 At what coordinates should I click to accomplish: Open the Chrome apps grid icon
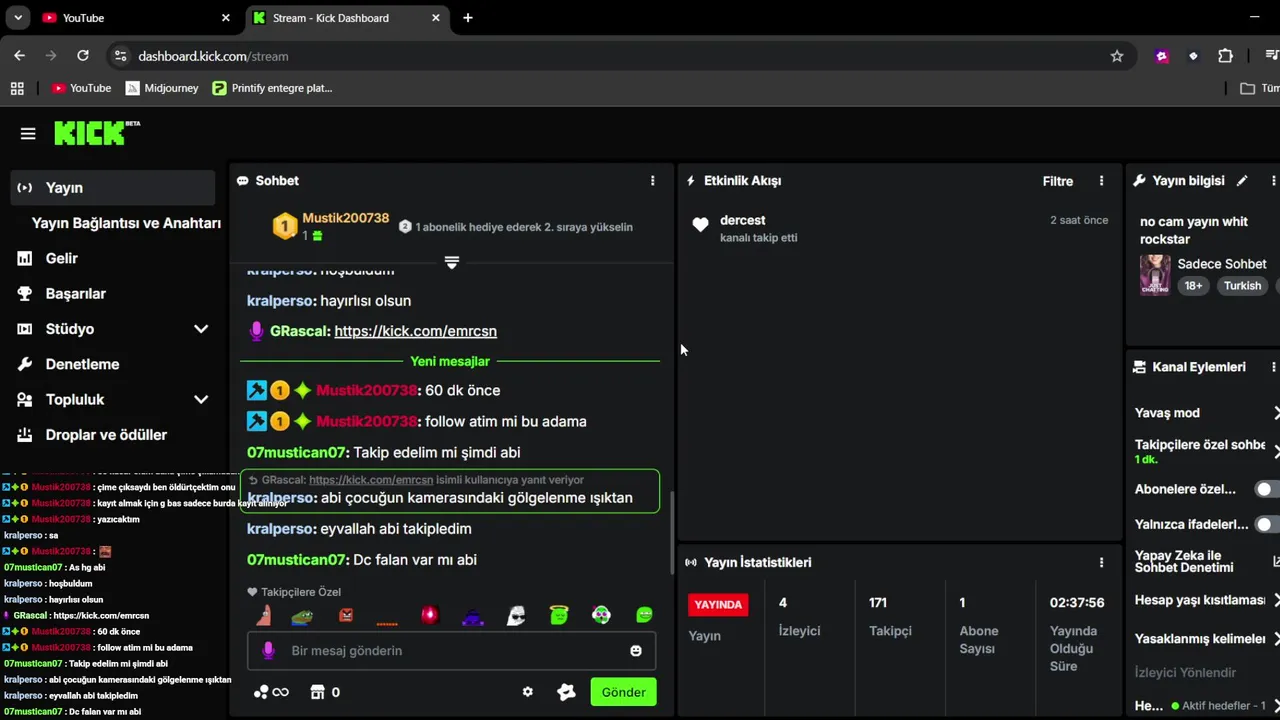pos(17,88)
